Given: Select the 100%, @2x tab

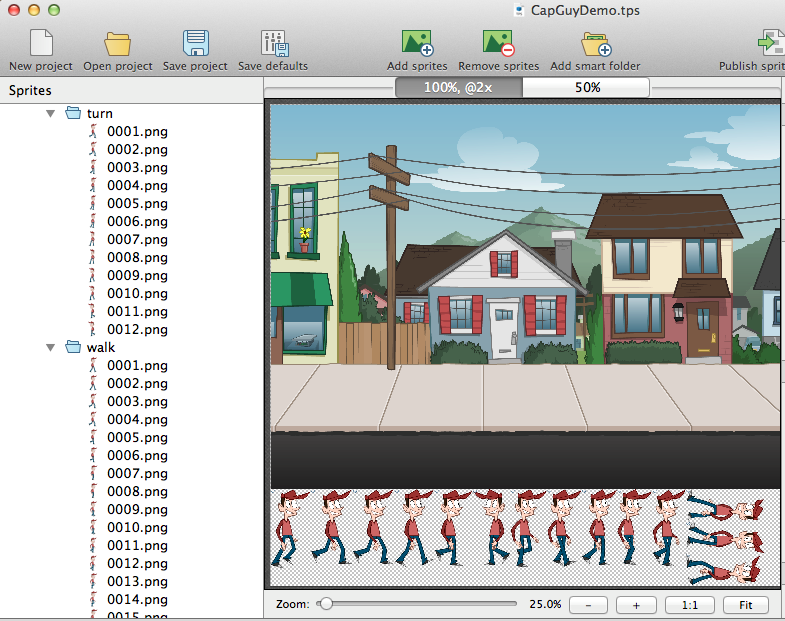Looking at the screenshot, I should click(458, 88).
